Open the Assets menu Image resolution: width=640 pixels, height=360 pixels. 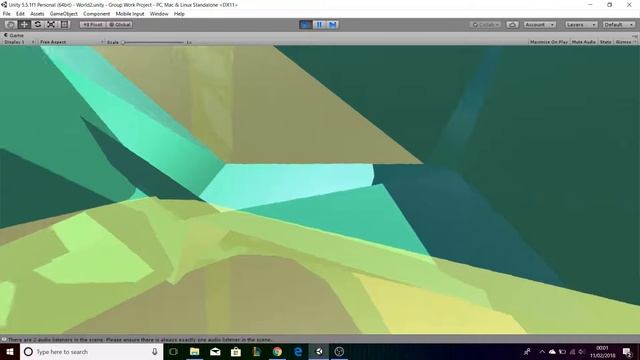pos(37,14)
